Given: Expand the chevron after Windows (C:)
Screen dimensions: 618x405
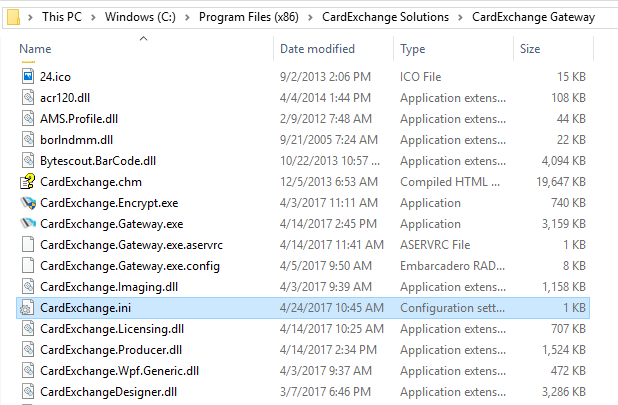Looking at the screenshot, I should pyautogui.click(x=187, y=17).
